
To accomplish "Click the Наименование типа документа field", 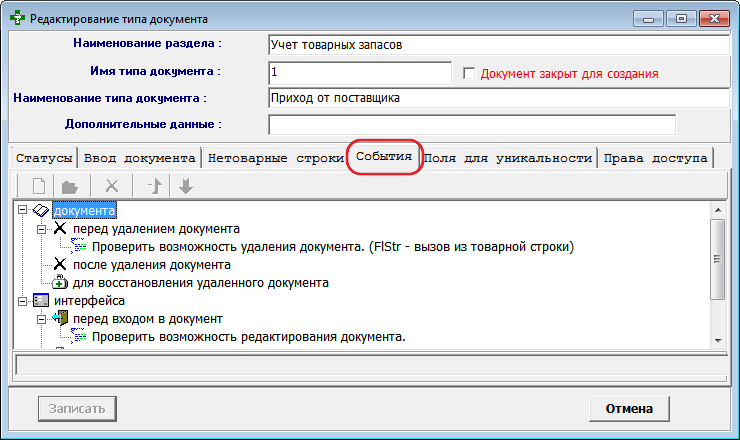I will tap(499, 98).
